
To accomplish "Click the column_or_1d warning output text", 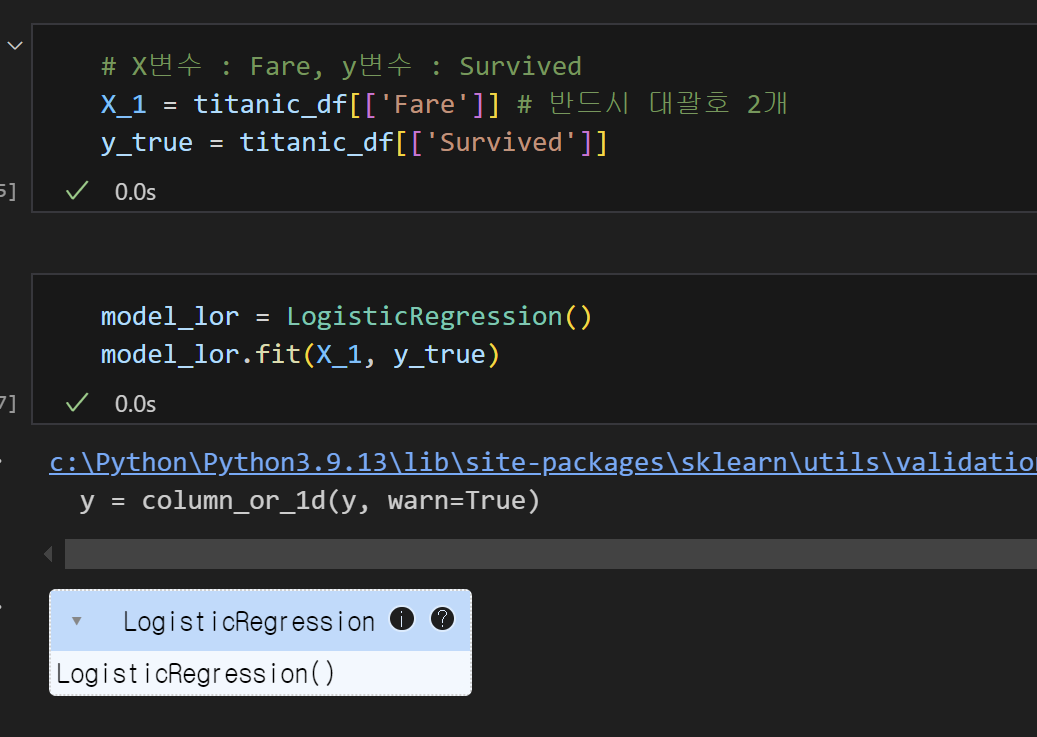I will point(310,501).
